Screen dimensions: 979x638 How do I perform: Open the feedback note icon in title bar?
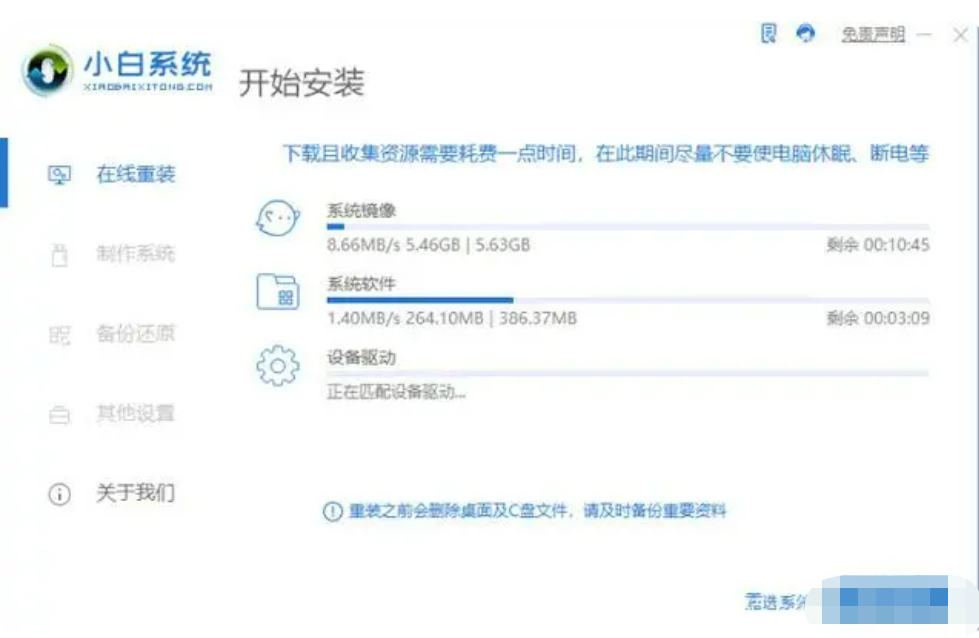769,33
